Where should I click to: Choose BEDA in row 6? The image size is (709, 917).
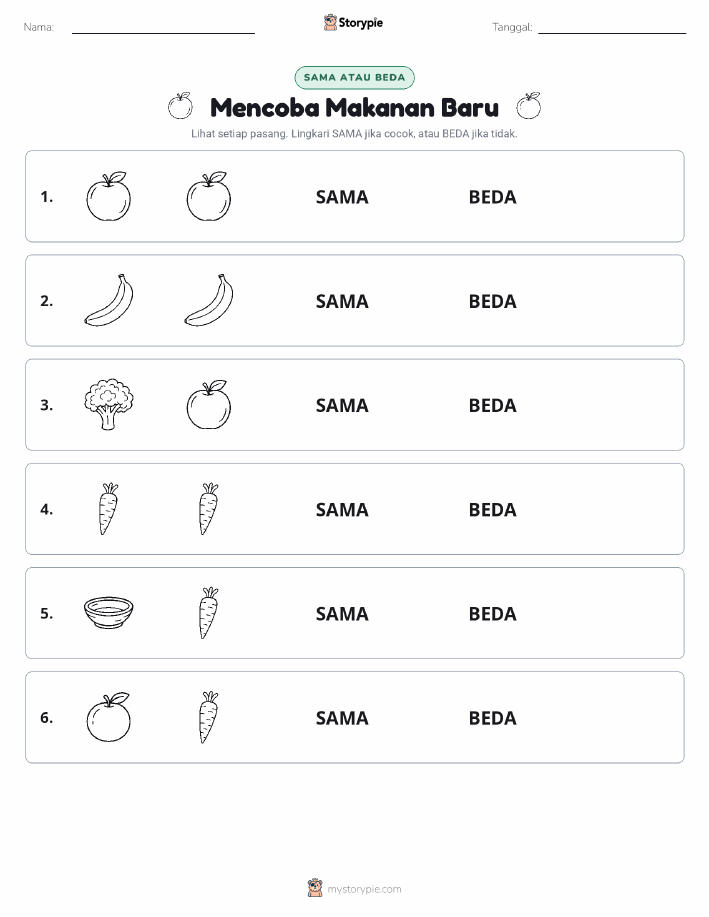coord(493,718)
